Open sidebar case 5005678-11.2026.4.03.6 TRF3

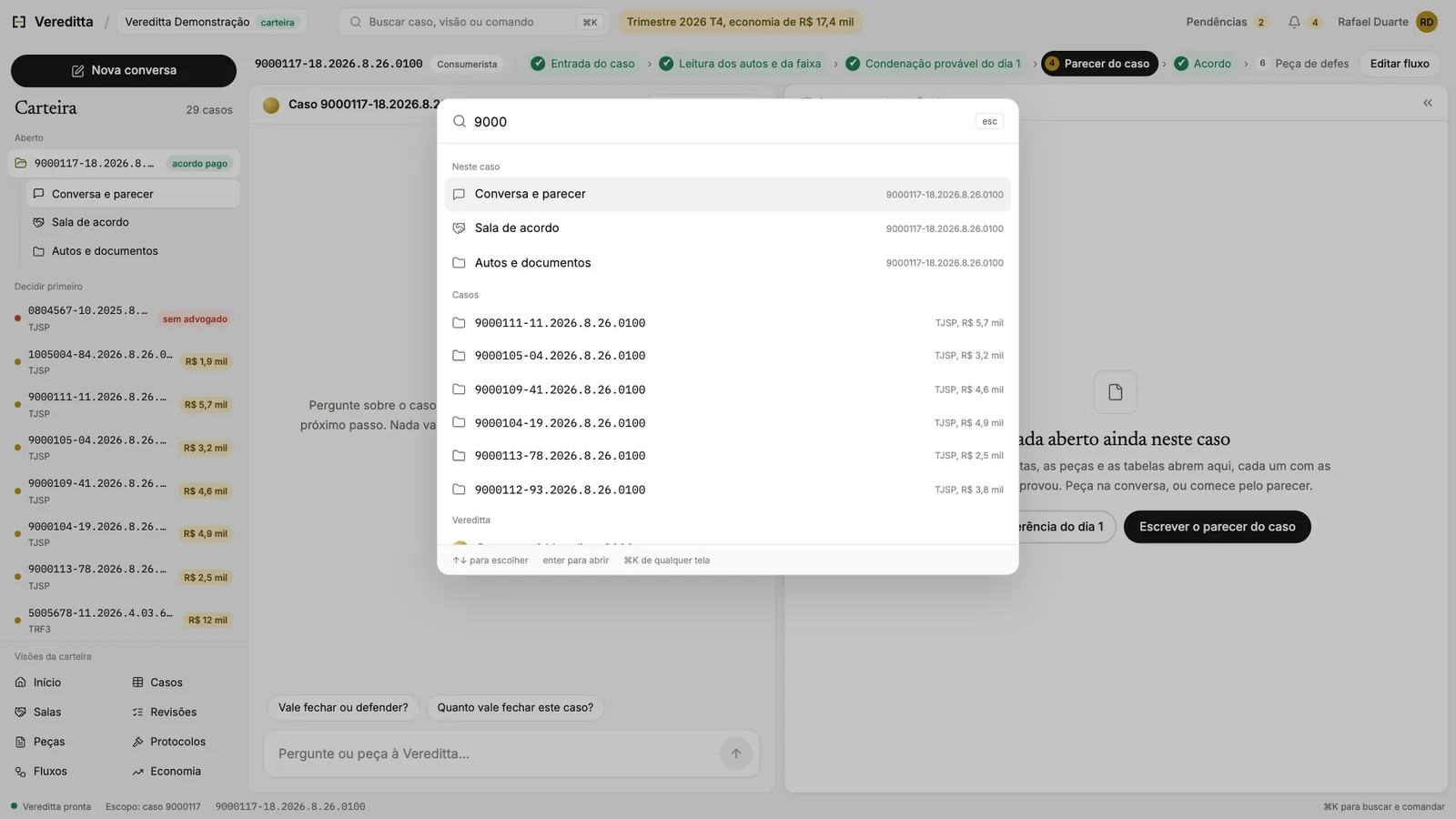[124, 621]
